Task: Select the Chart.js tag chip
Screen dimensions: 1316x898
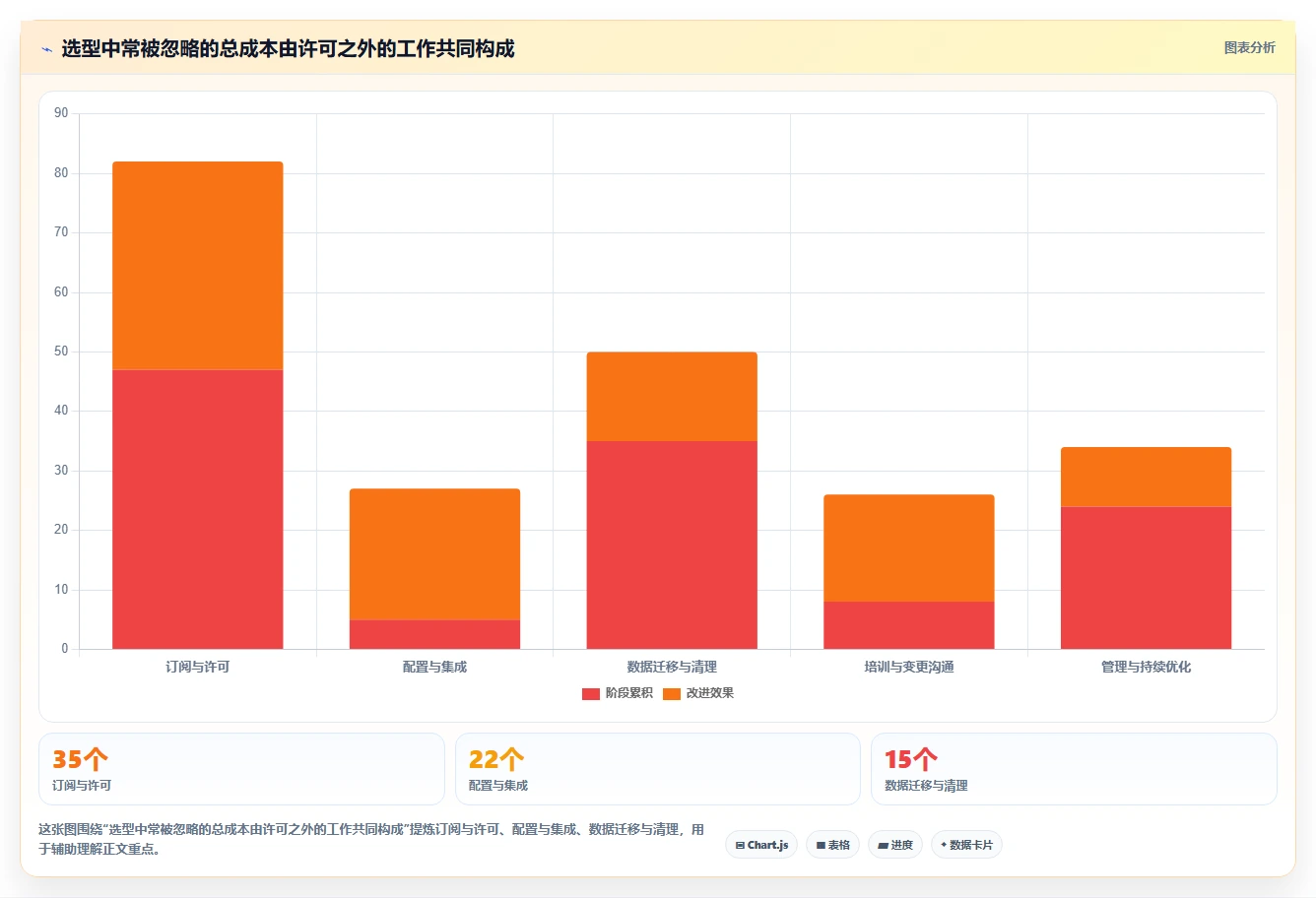Action: tap(761, 845)
